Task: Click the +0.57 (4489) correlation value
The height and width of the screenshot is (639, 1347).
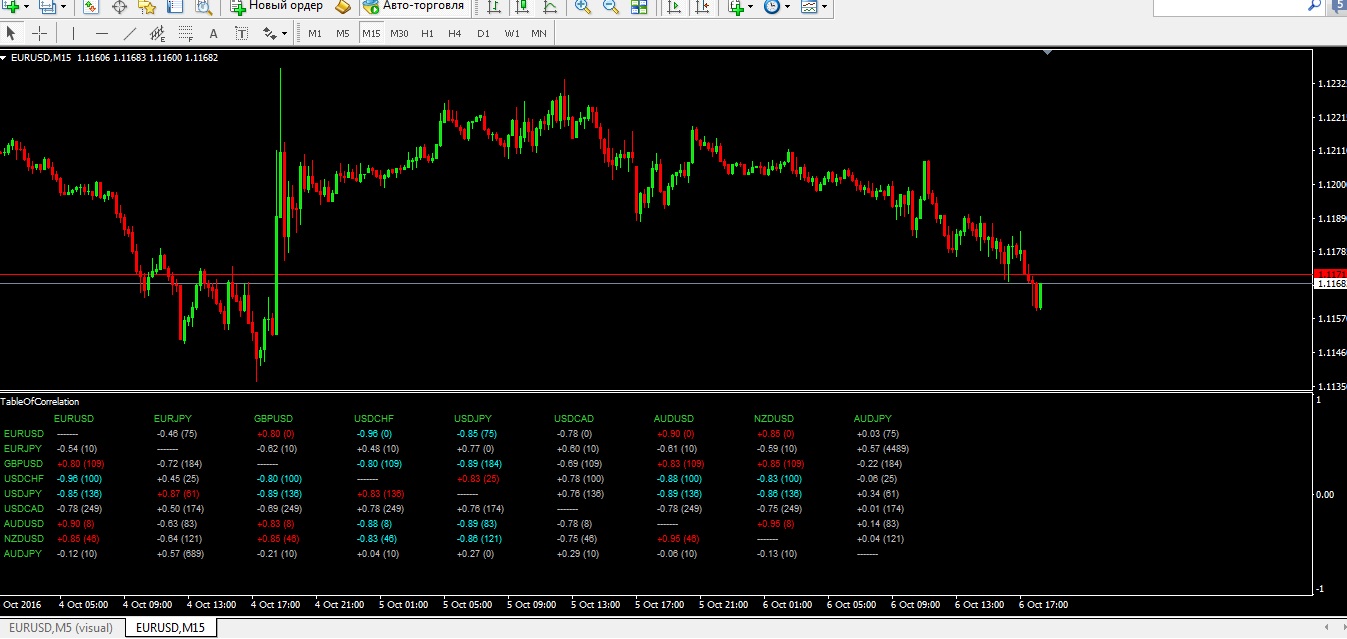Action: pos(882,448)
